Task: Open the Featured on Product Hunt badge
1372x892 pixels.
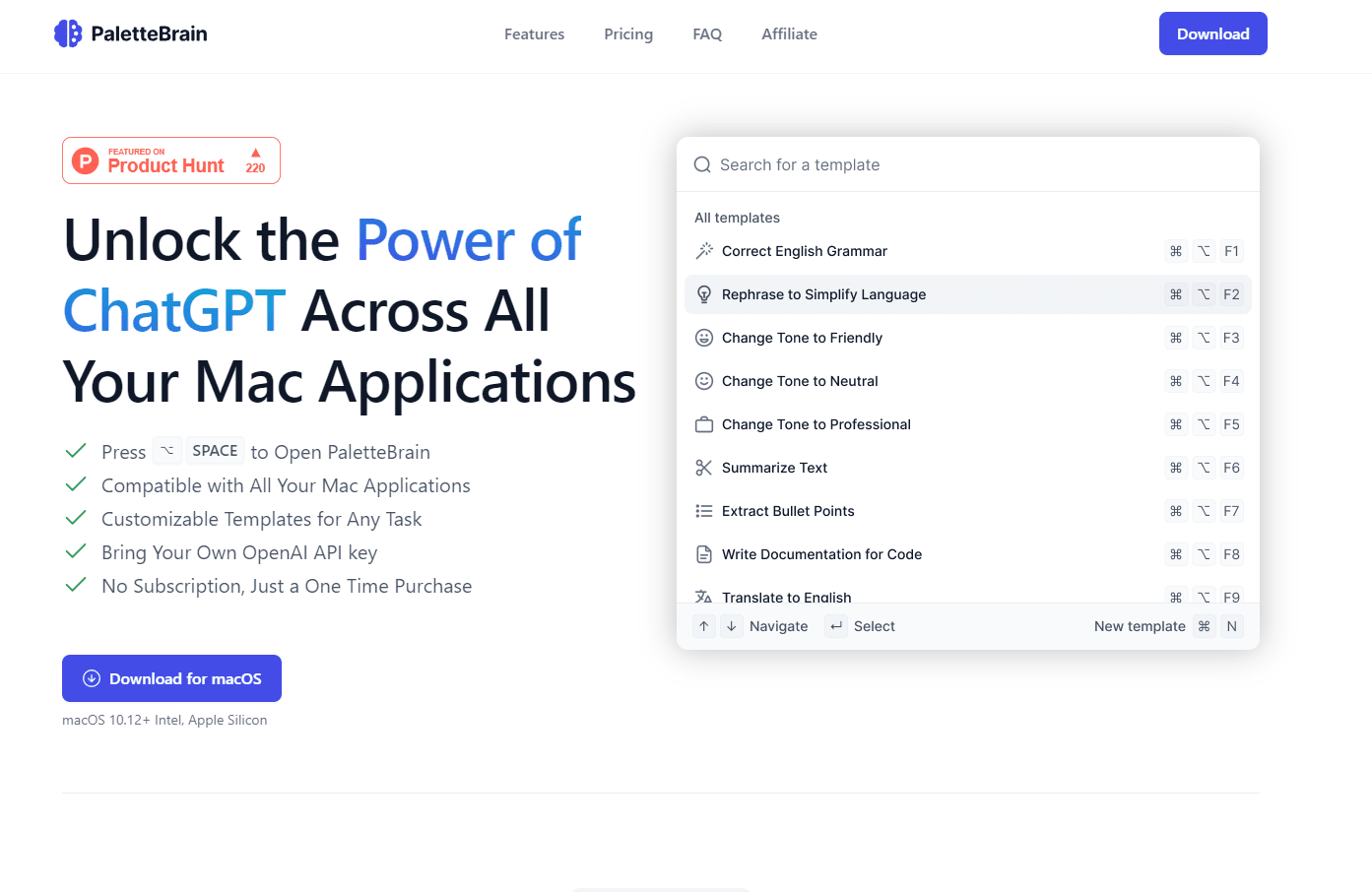Action: 171,160
